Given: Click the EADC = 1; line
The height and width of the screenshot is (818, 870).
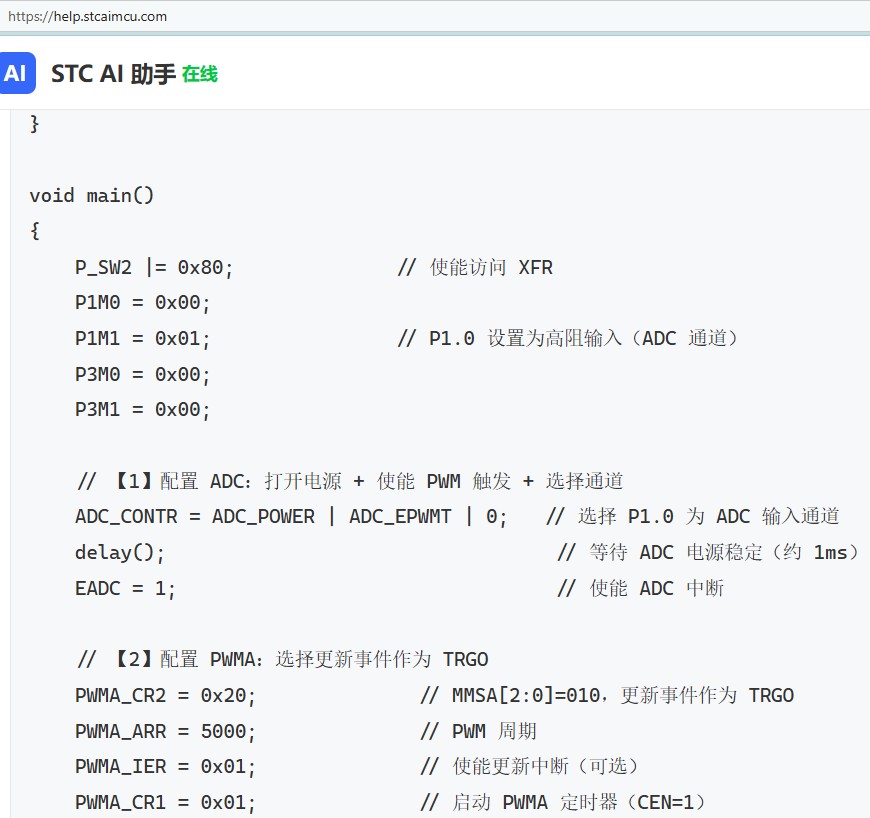Looking at the screenshot, I should (125, 588).
